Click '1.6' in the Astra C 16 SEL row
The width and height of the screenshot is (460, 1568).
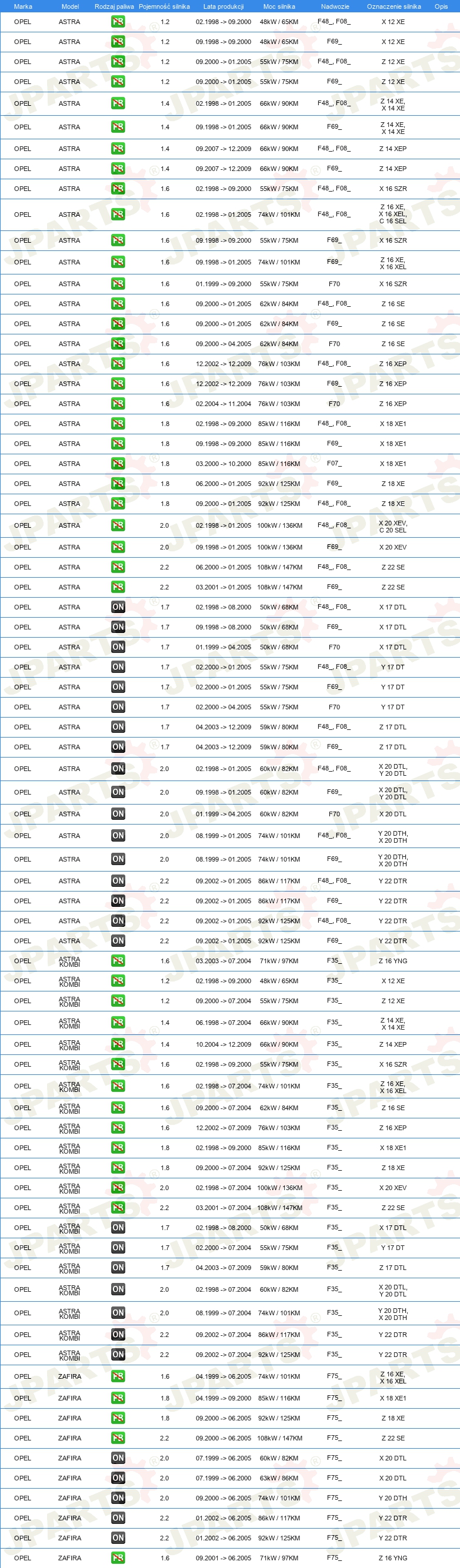[165, 215]
